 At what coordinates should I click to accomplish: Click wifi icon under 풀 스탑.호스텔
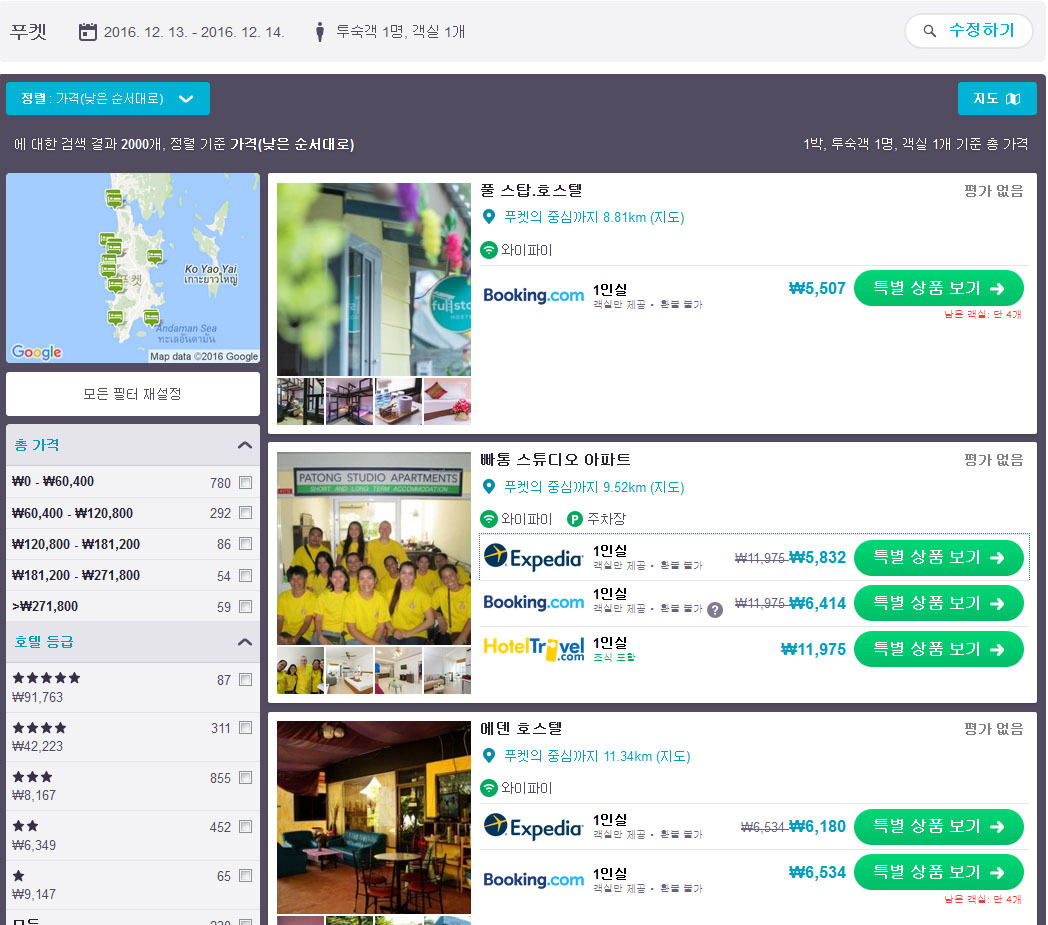489,250
